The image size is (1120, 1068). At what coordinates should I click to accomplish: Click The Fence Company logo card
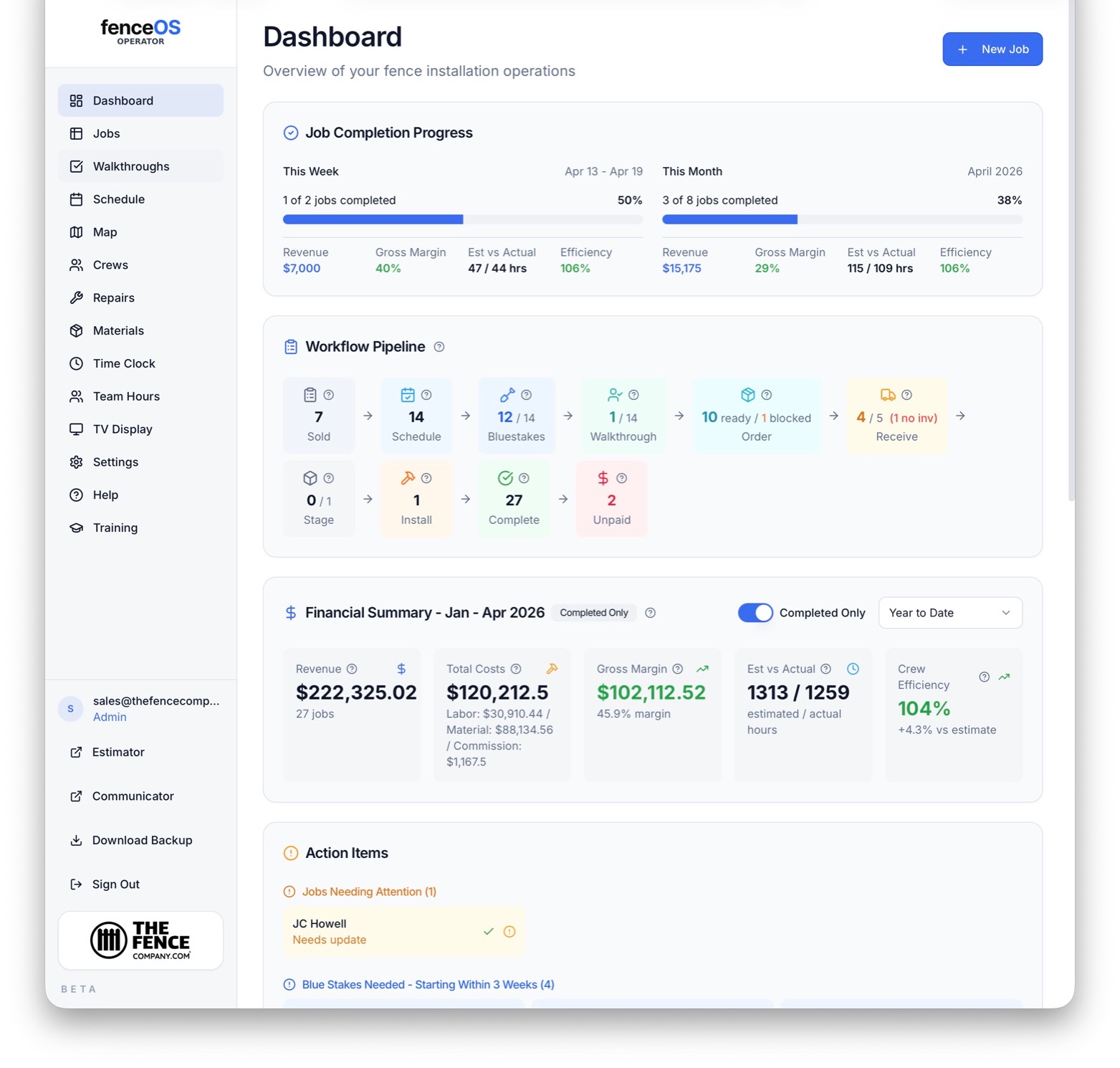[140, 940]
